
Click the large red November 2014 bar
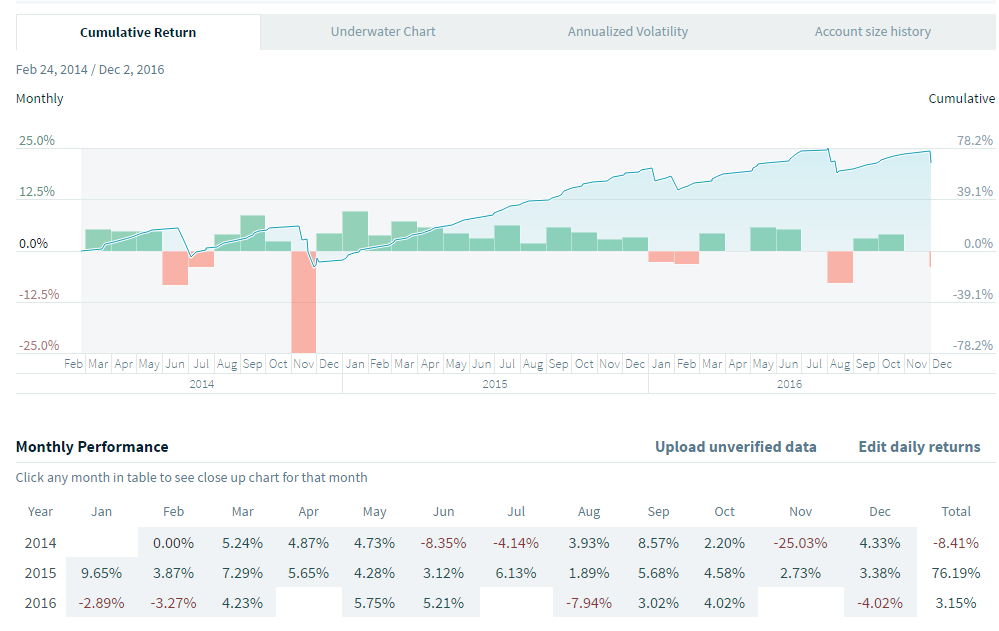[304, 300]
